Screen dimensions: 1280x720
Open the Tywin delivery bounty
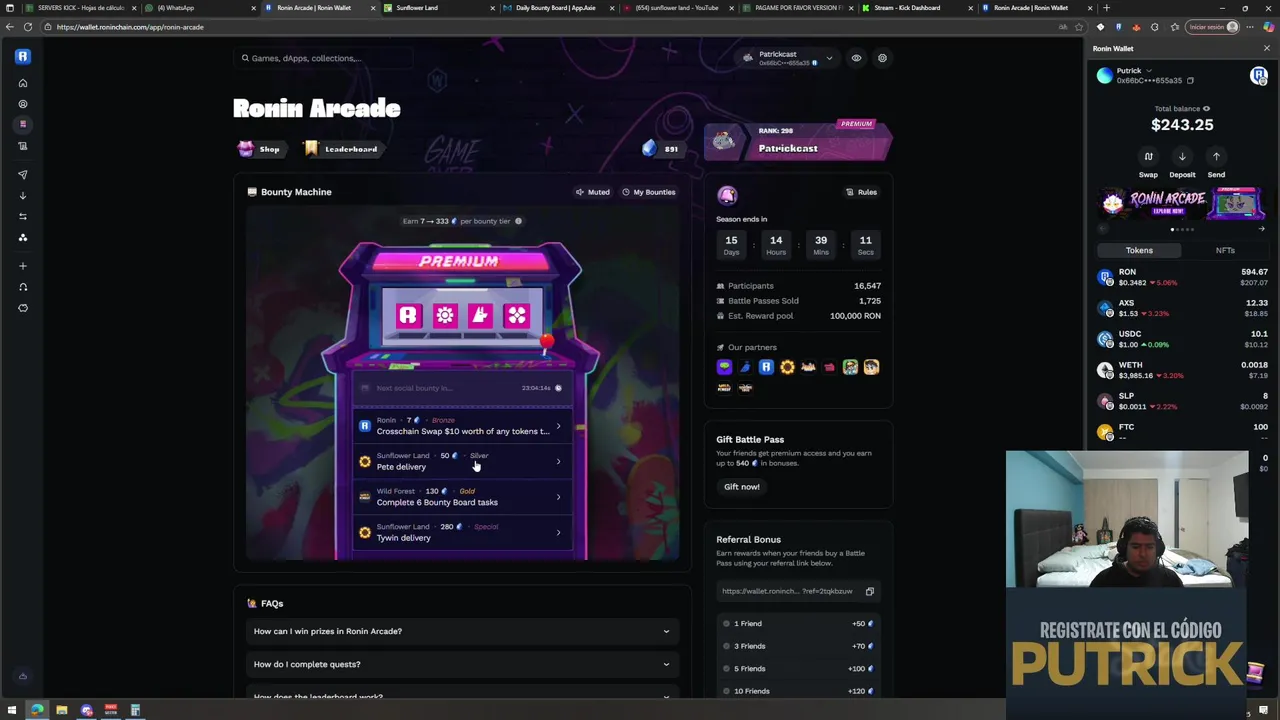tap(462, 532)
